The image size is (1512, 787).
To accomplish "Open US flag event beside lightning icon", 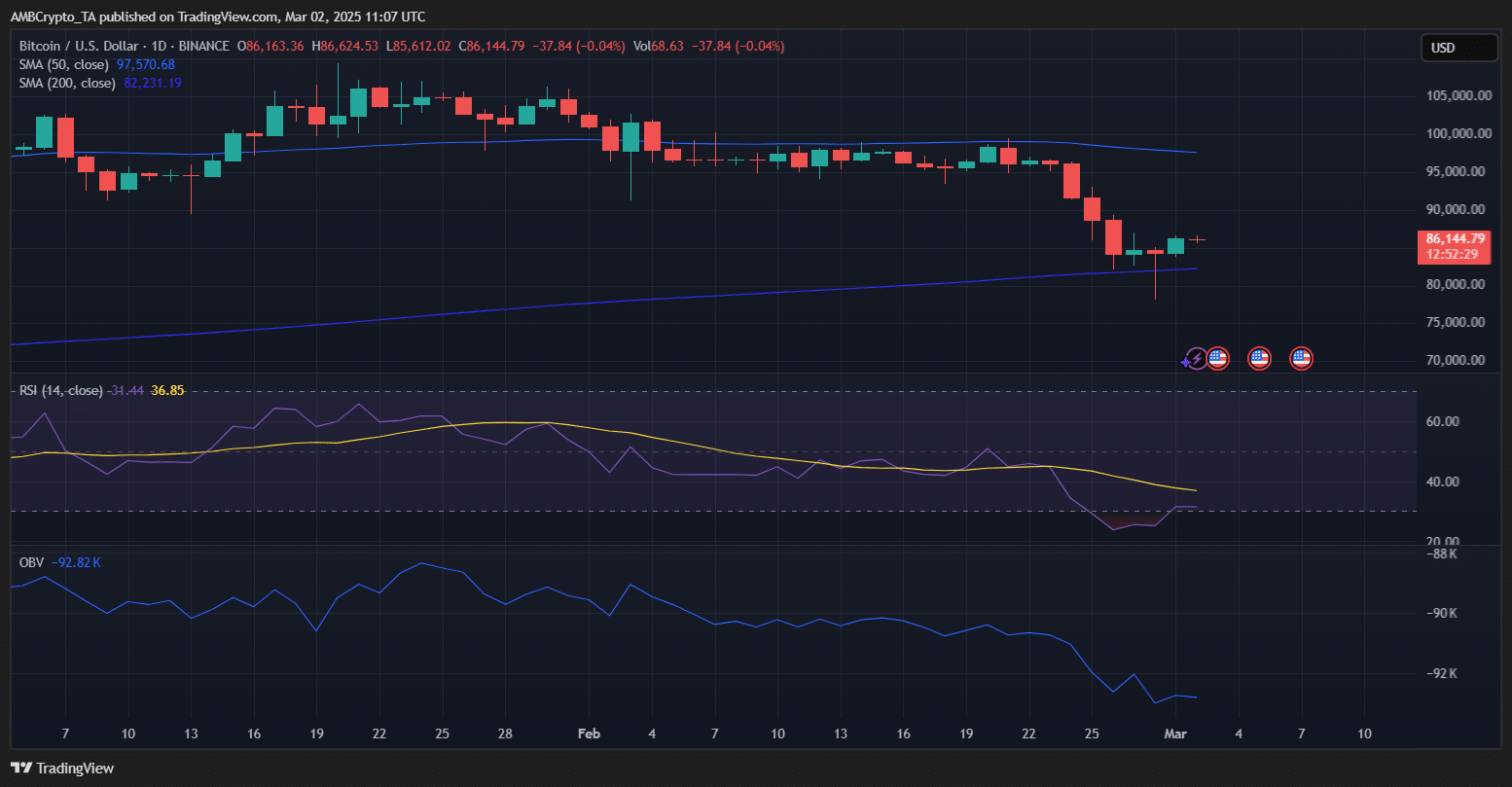I will (x=1218, y=359).
